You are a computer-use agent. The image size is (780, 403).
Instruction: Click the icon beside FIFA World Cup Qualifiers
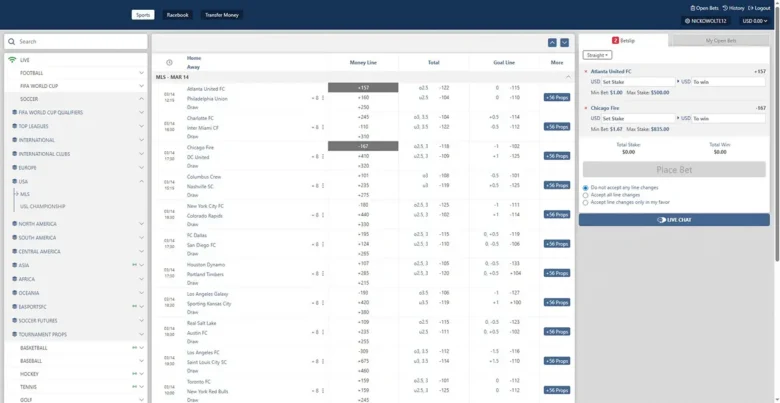click(x=14, y=112)
